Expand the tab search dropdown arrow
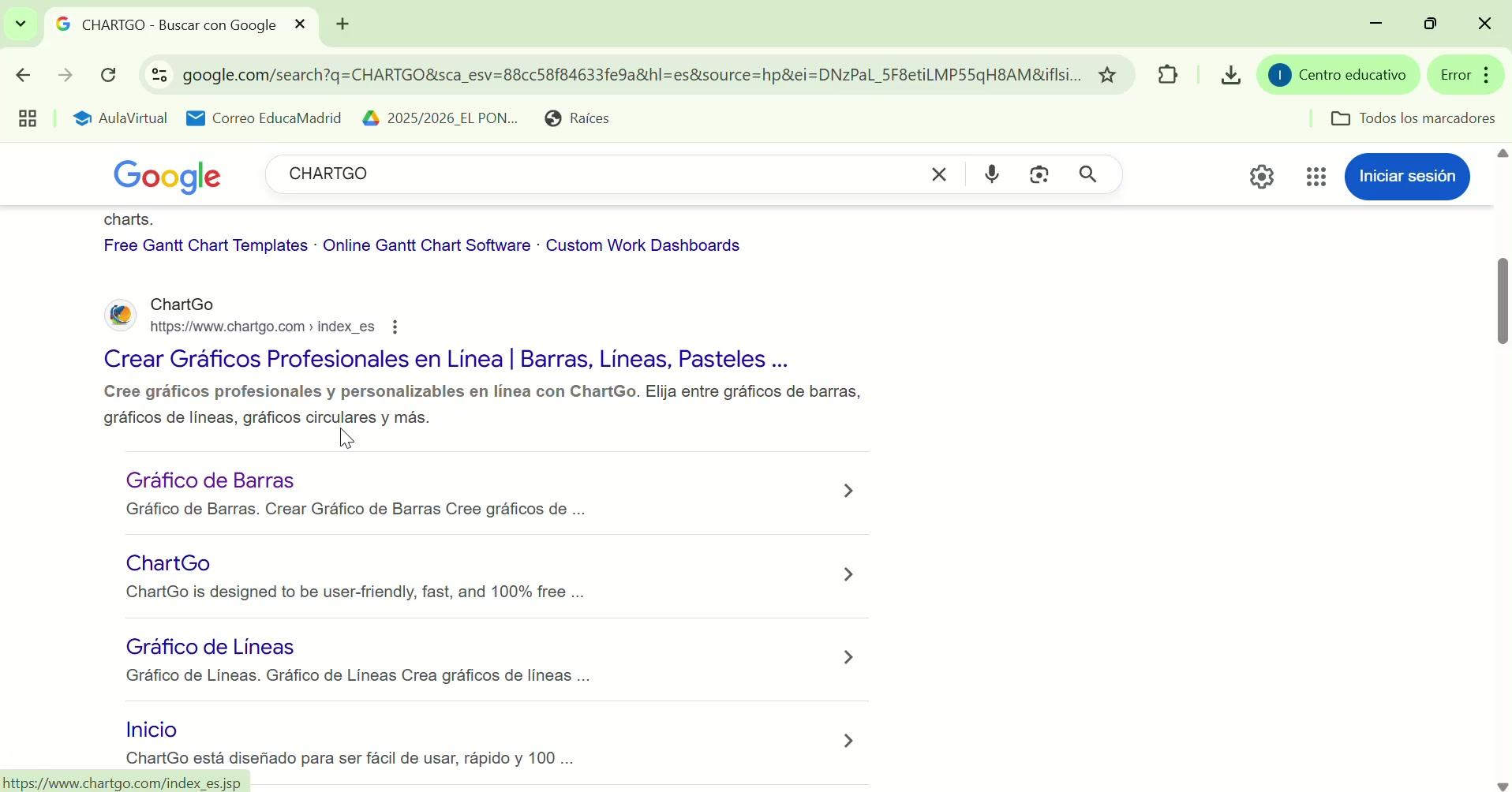Screen dimensions: 1512x792 (x=21, y=24)
